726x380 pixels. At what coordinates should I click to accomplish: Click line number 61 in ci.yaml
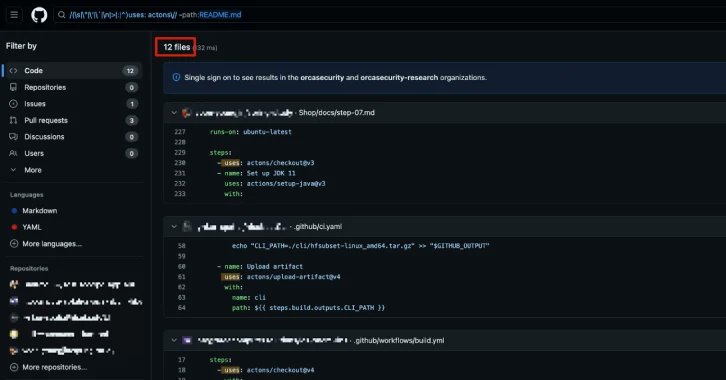tap(182, 277)
